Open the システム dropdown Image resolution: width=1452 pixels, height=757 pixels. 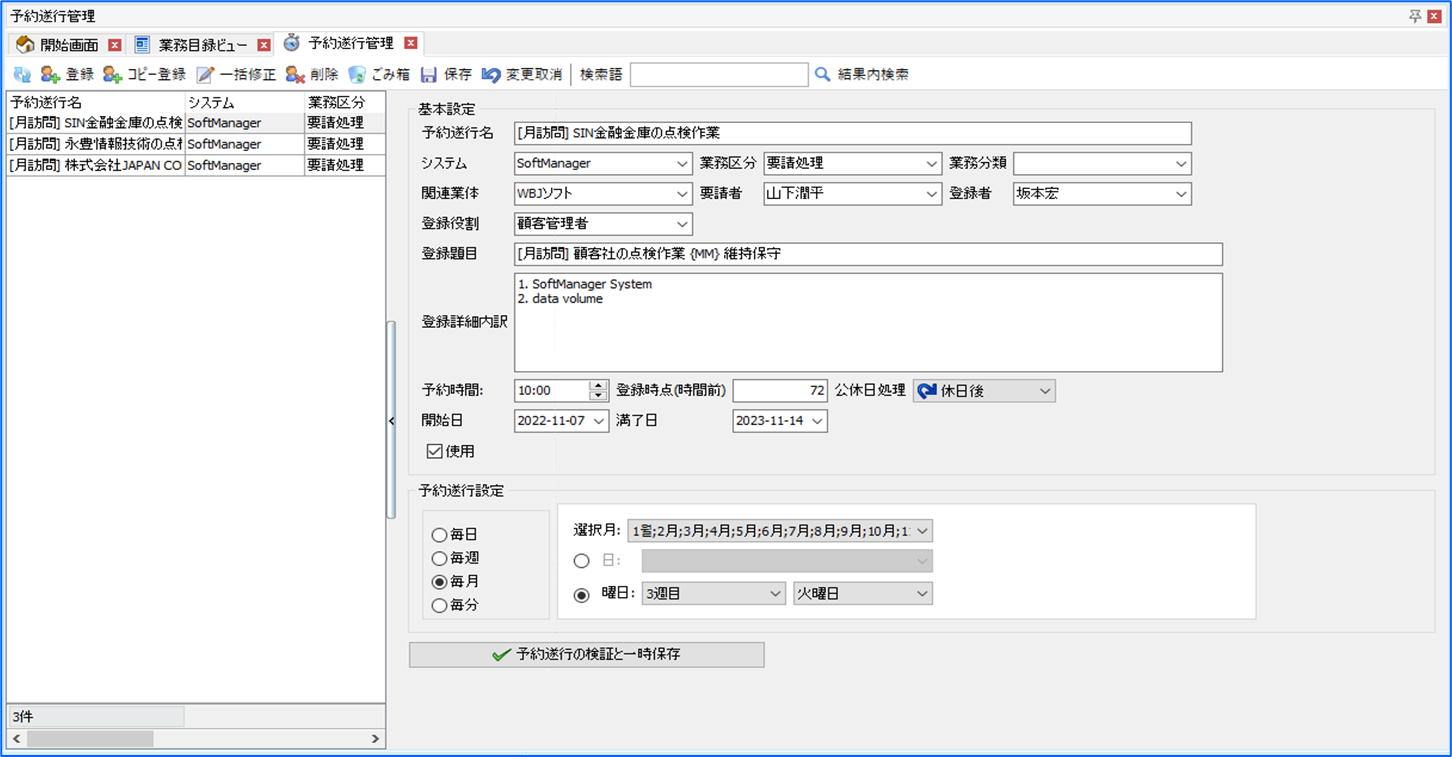603,163
